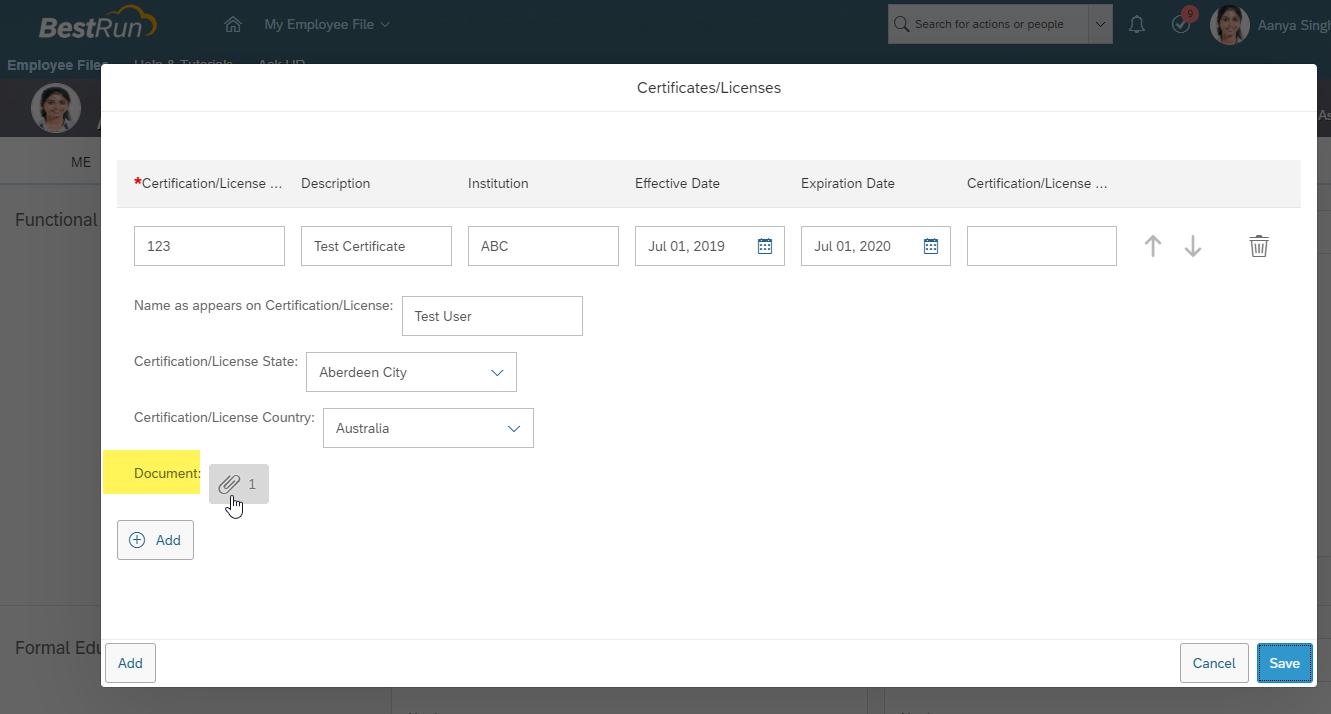1331x714 pixels.
Task: Click the BestRun logo
Action: coord(97,24)
